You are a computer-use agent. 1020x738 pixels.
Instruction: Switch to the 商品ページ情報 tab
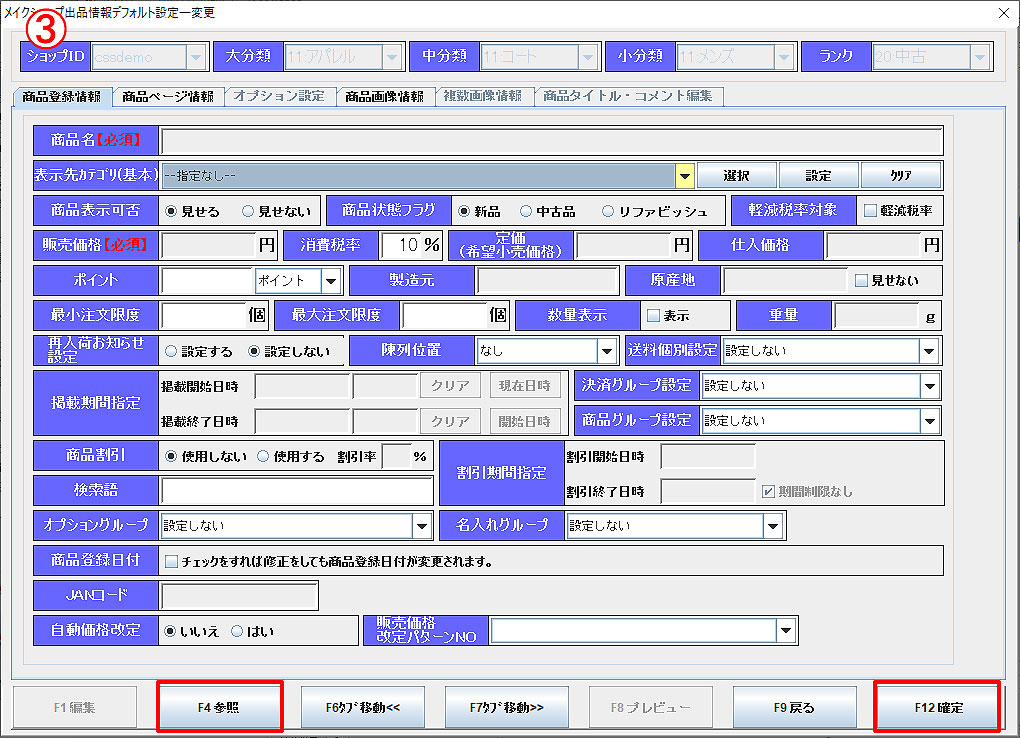coord(167,97)
